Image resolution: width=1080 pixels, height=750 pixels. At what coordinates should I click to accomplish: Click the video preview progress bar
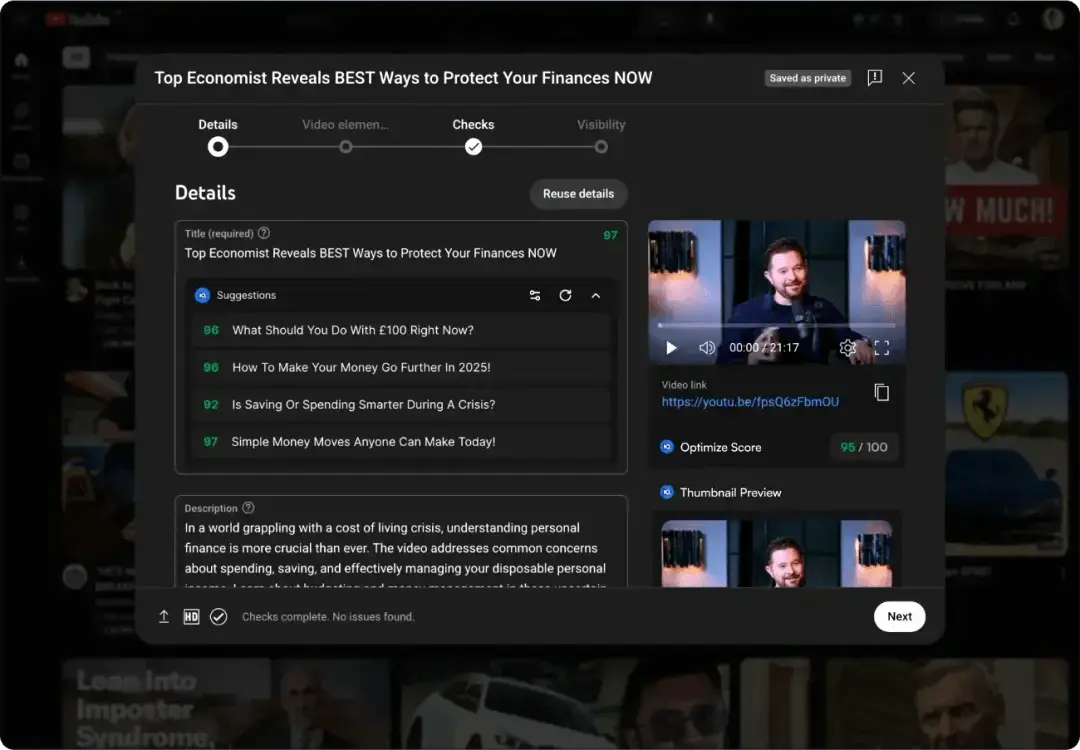776,326
